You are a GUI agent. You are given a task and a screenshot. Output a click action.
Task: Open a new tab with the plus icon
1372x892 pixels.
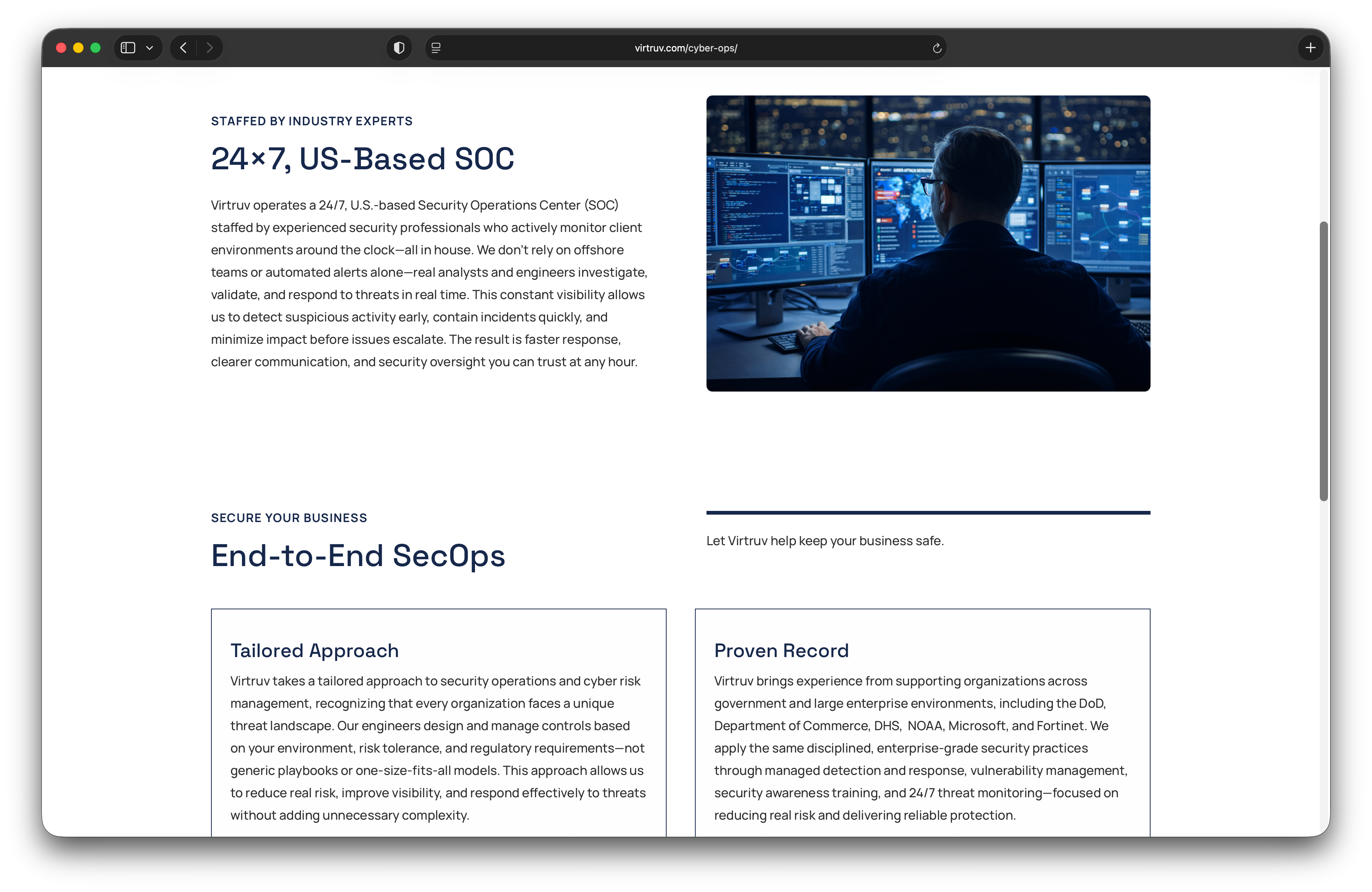point(1310,48)
